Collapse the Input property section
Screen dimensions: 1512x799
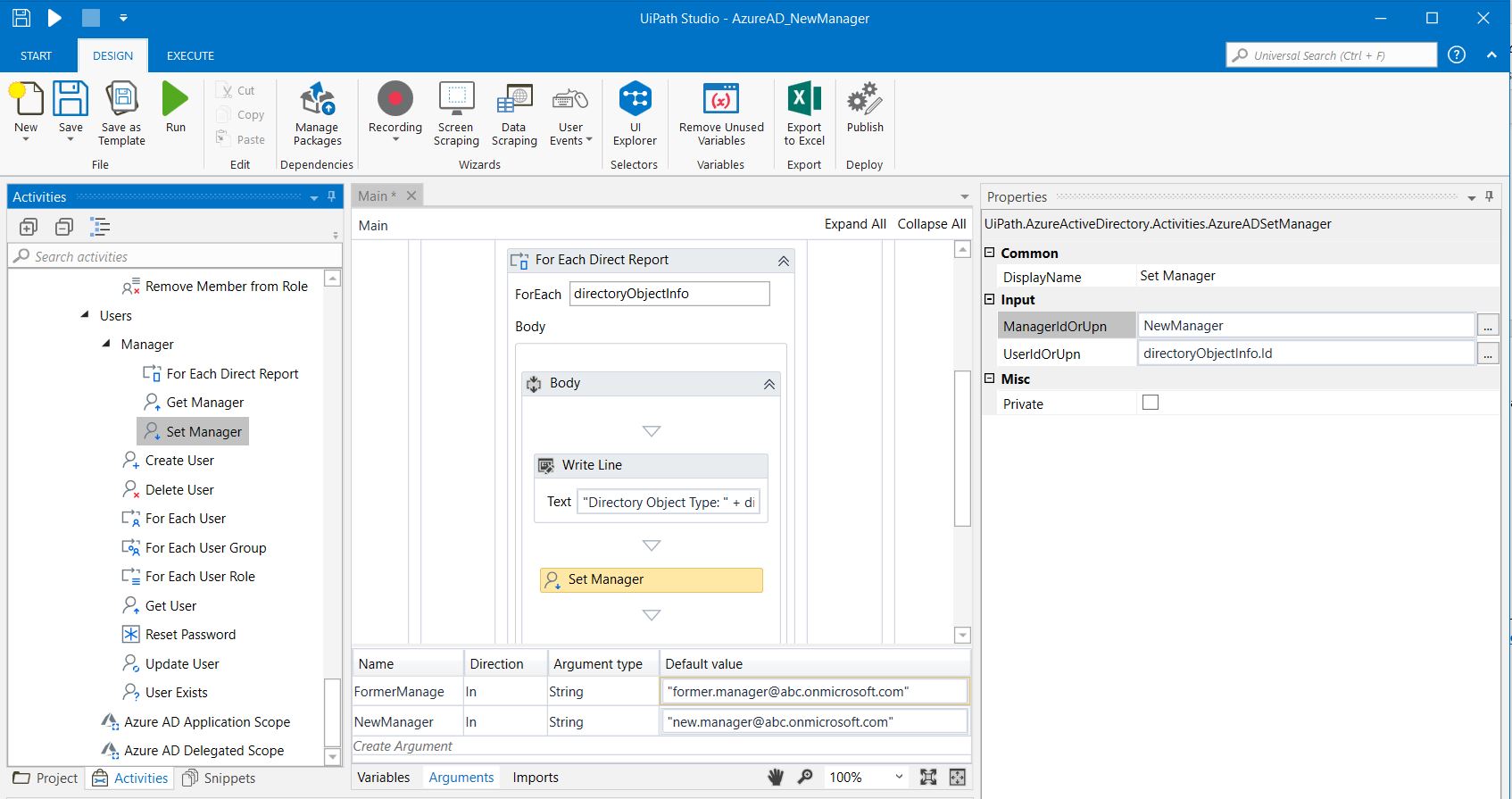pos(989,299)
